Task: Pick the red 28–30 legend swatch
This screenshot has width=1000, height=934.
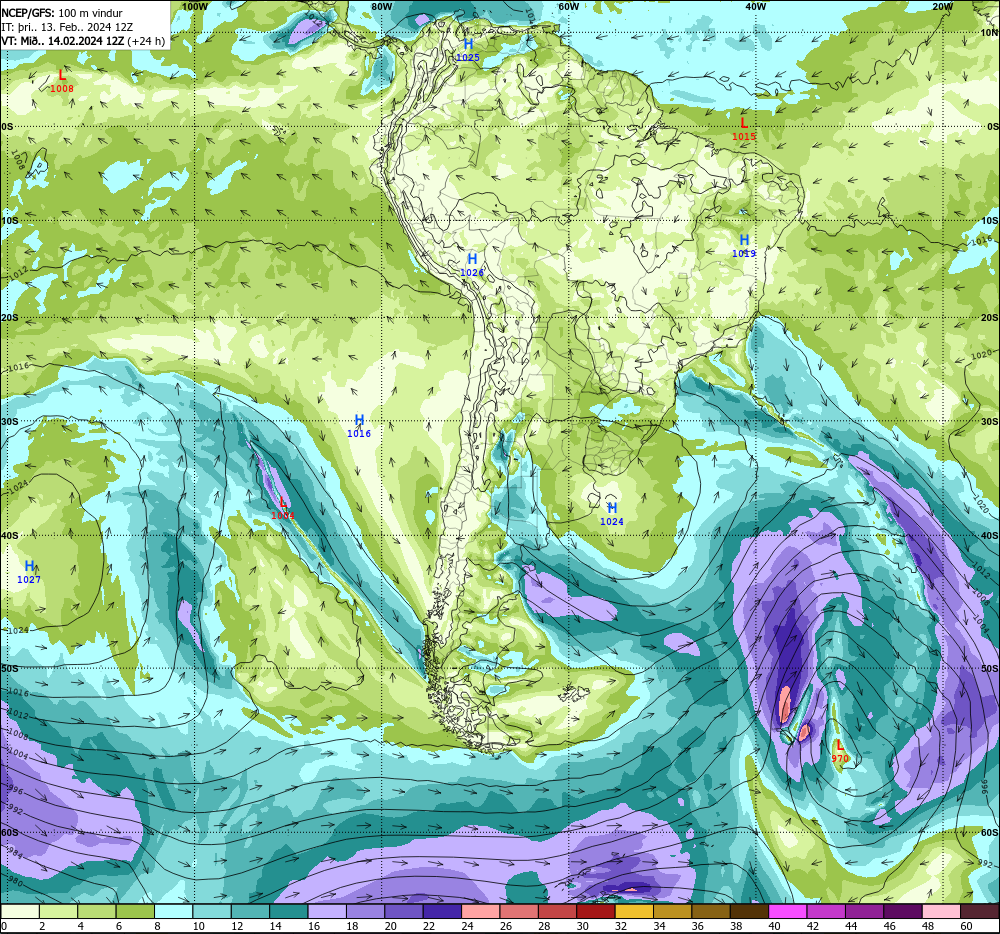Action: [557, 911]
